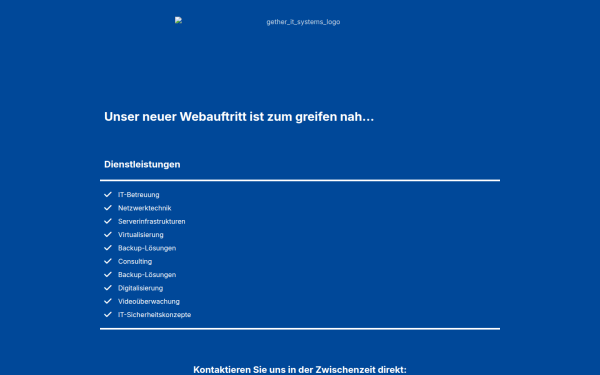This screenshot has width=600, height=375.
Task: Click the checkmark icon beside Videoüberwachung
Action: point(108,301)
